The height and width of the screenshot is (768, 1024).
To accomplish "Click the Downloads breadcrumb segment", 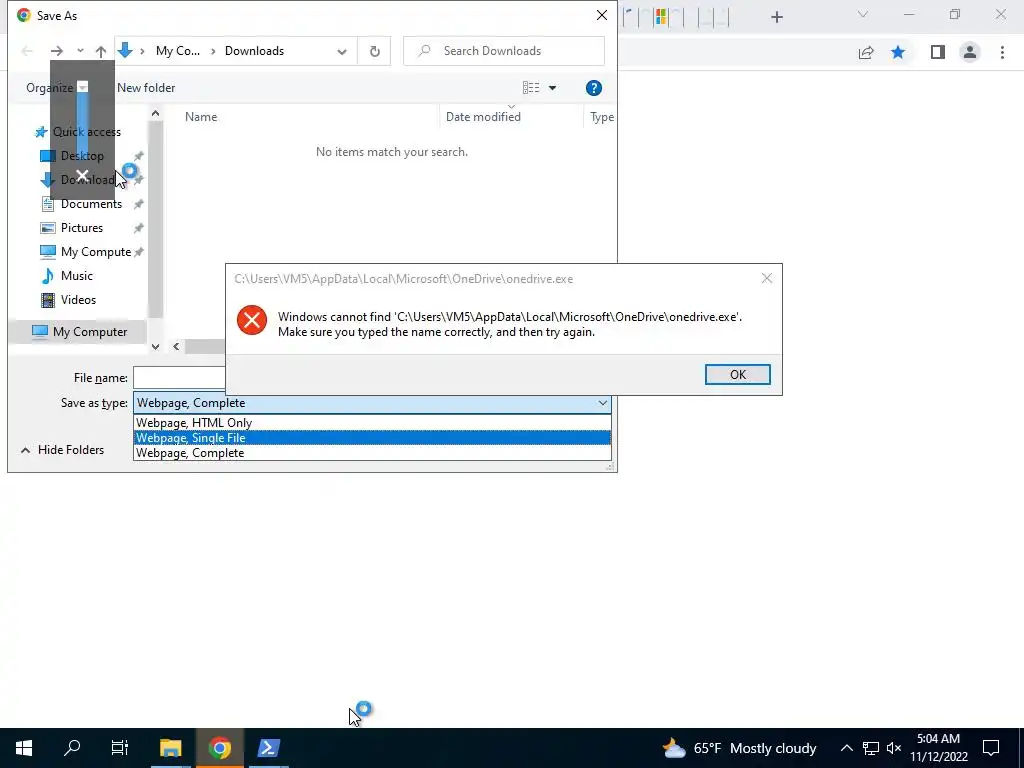I will (254, 51).
